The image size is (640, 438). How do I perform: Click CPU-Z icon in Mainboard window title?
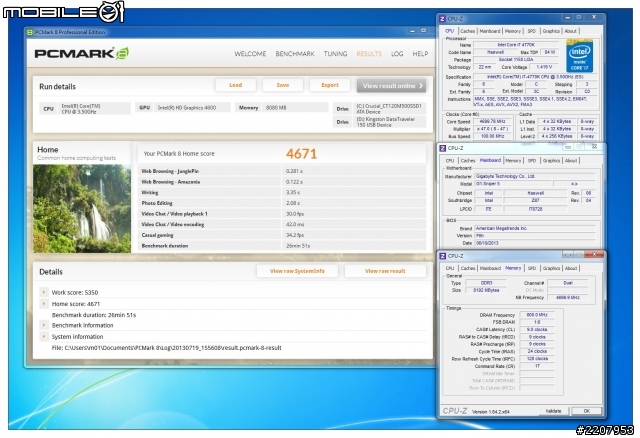click(442, 148)
